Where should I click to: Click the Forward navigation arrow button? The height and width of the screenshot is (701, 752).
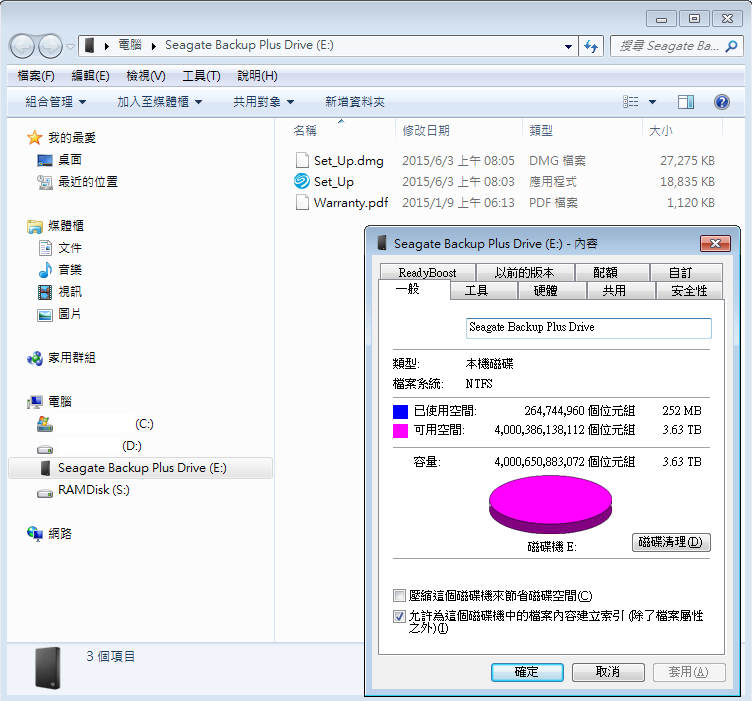(50, 47)
